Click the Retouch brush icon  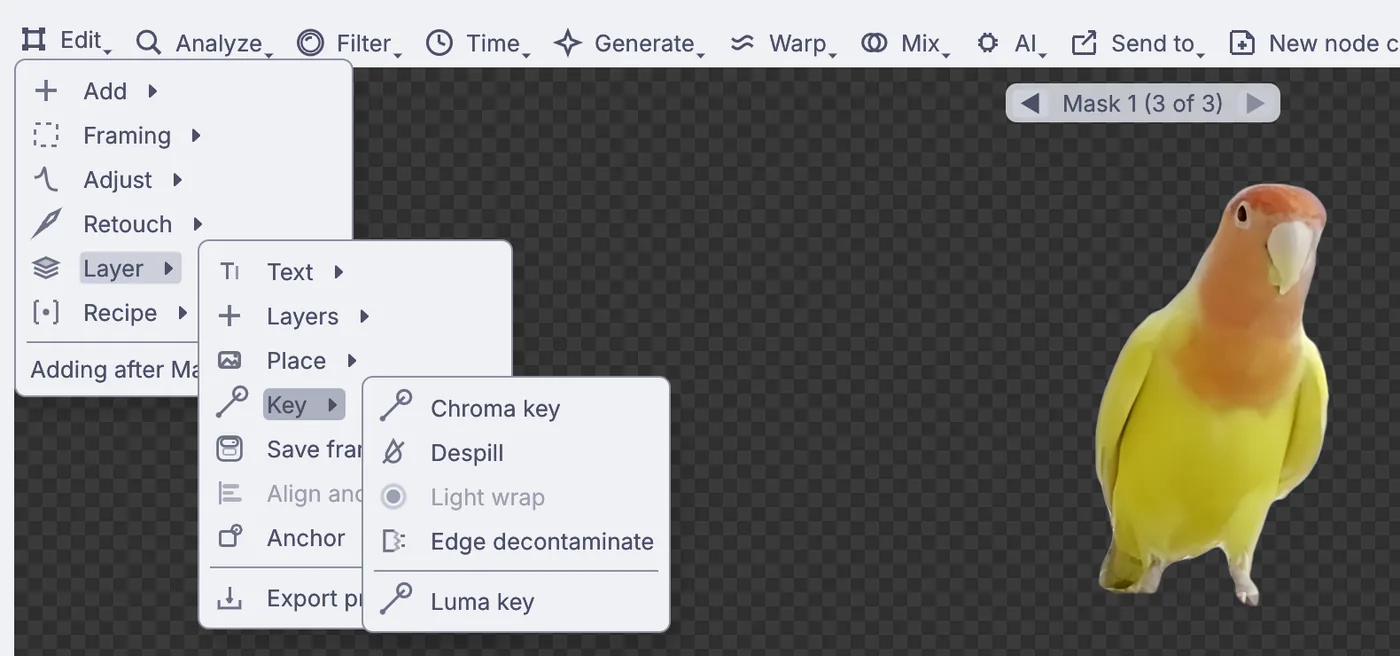46,224
